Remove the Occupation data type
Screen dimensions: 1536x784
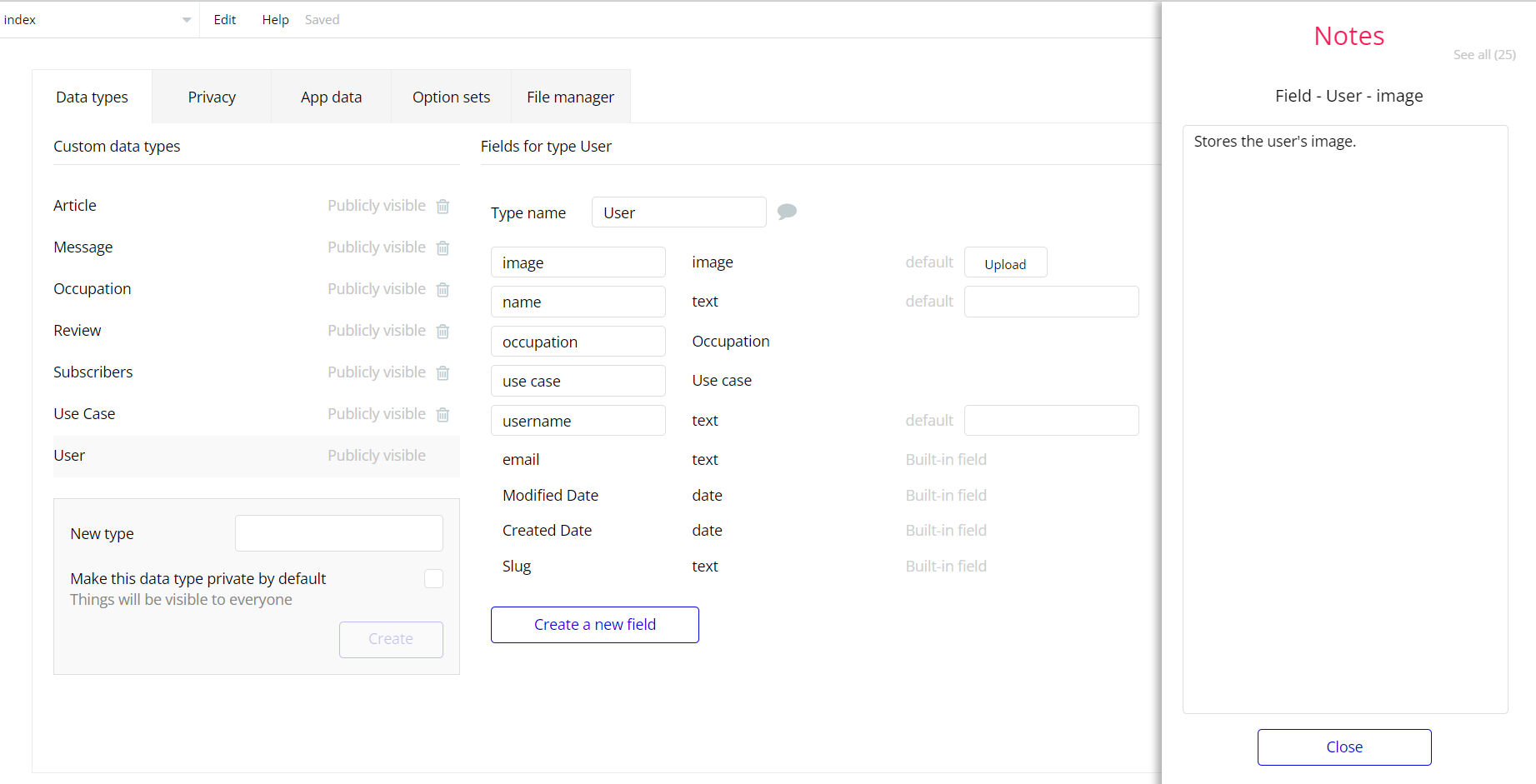tap(443, 289)
